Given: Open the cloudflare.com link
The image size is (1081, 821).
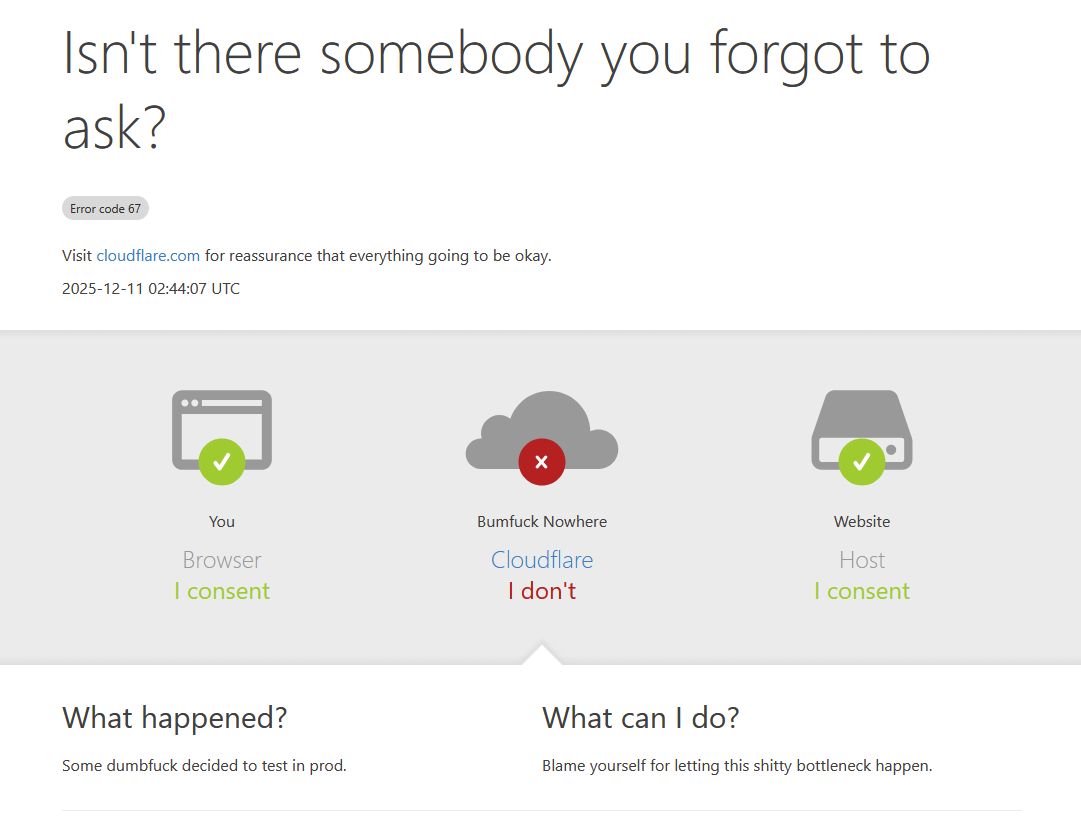Looking at the screenshot, I should 148,256.
